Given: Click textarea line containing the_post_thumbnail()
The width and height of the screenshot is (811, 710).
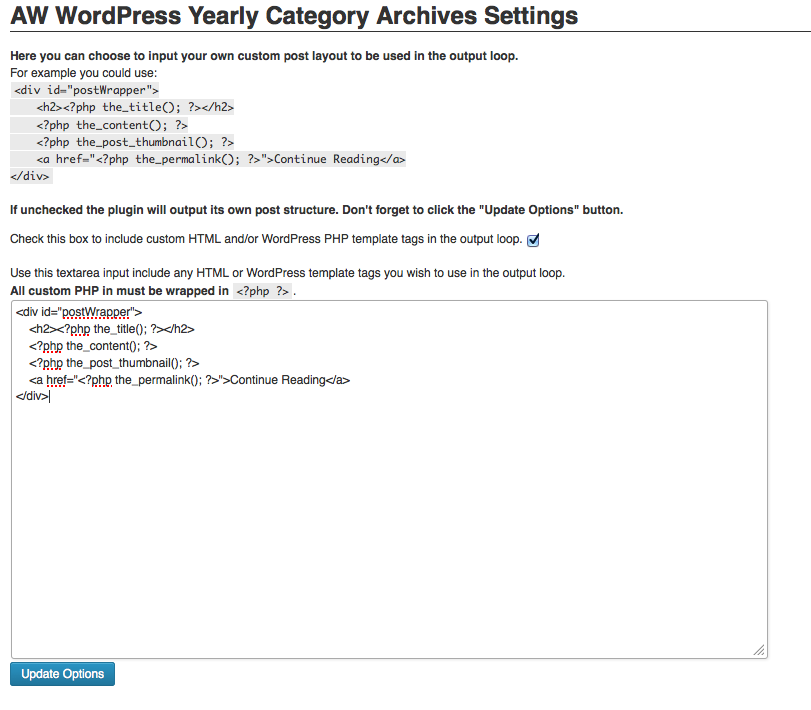Looking at the screenshot, I should pos(114,363).
